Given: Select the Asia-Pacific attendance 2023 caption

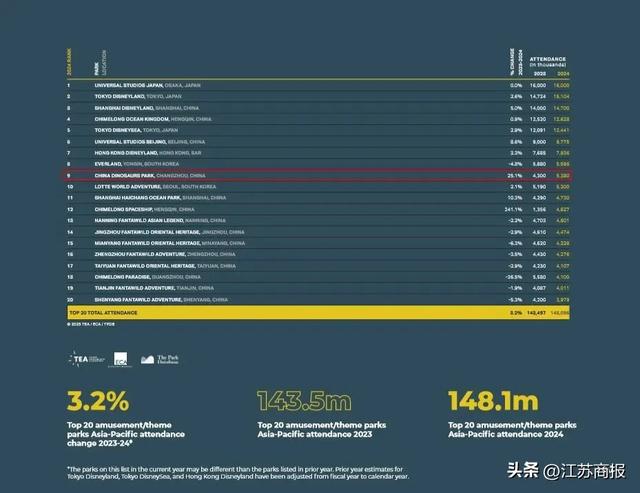Looking at the screenshot, I should 322,430.
